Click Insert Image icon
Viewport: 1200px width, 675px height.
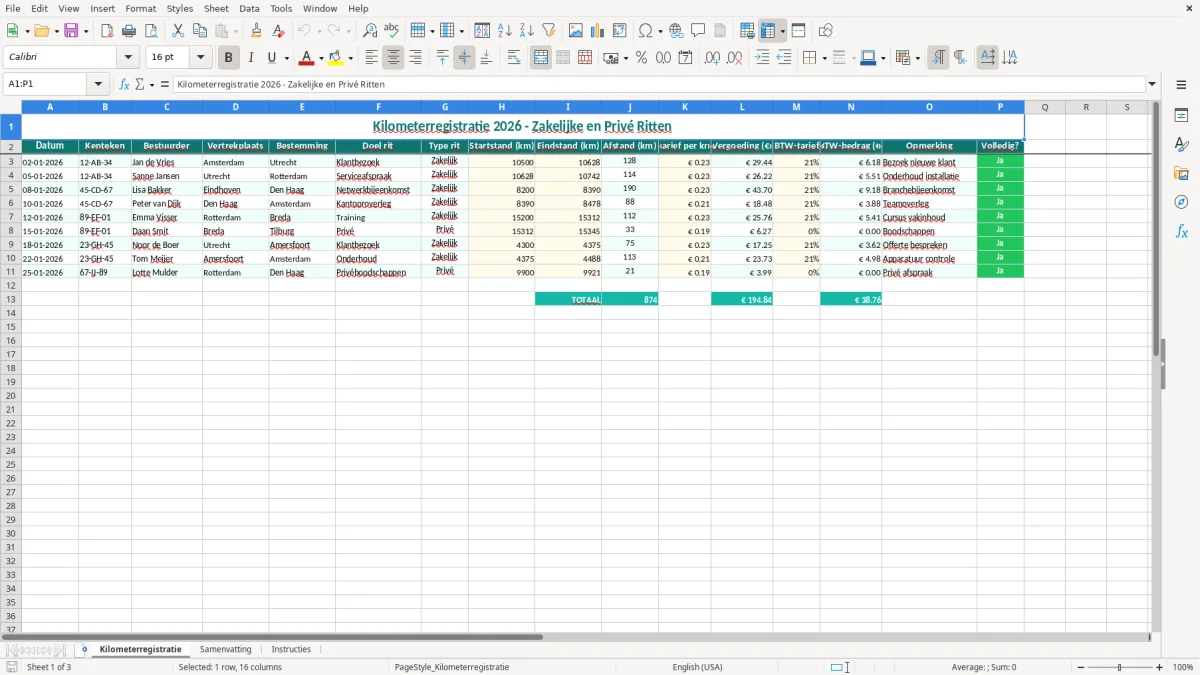click(x=576, y=31)
